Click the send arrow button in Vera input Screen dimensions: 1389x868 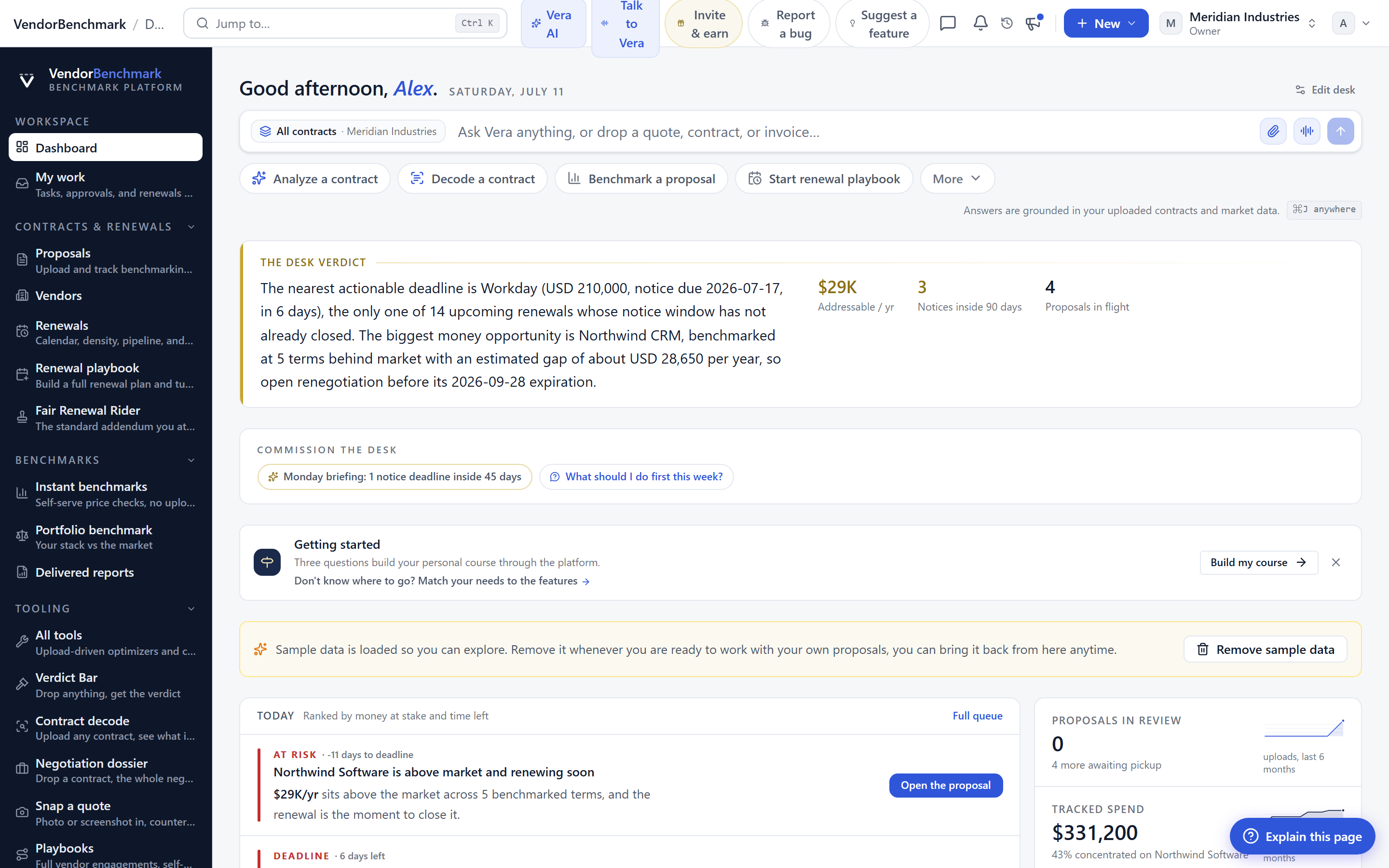pyautogui.click(x=1340, y=132)
